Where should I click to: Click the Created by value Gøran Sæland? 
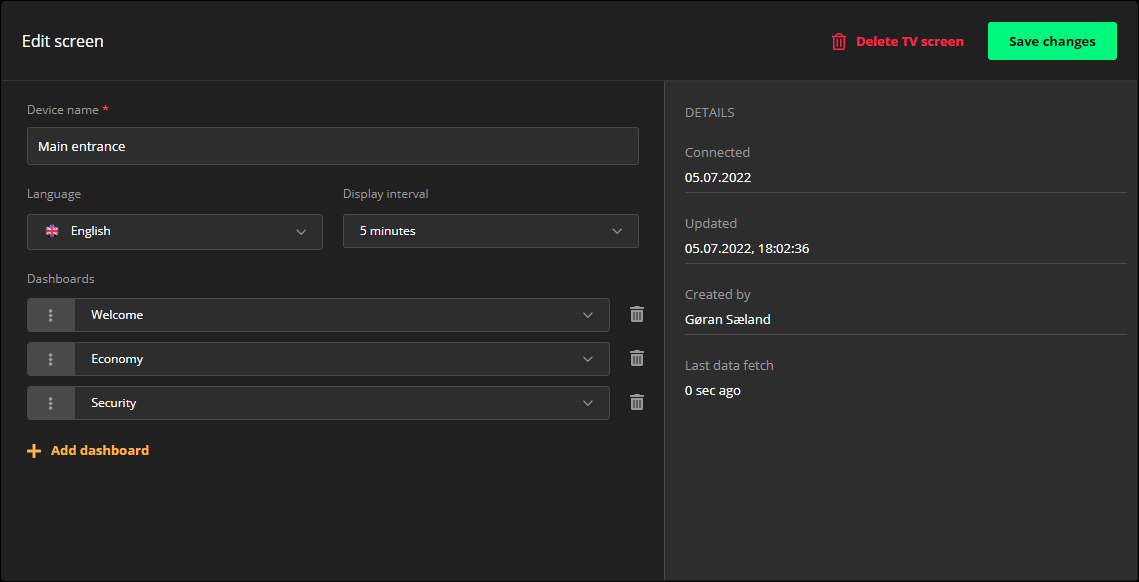click(x=728, y=320)
